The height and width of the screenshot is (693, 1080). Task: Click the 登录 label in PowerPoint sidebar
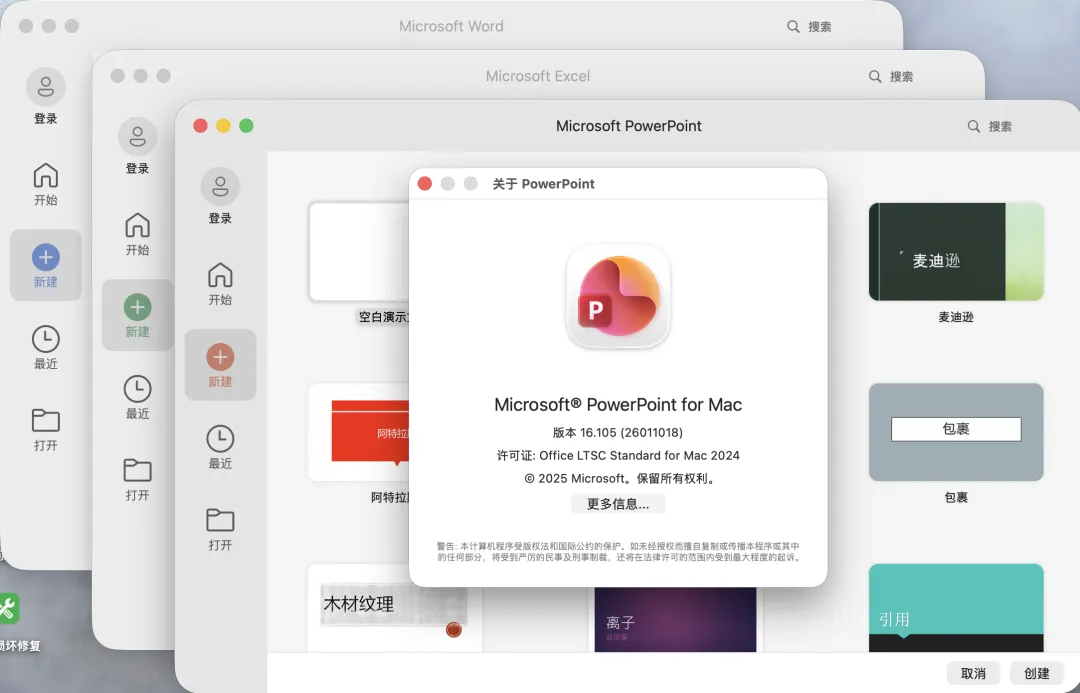point(220,218)
